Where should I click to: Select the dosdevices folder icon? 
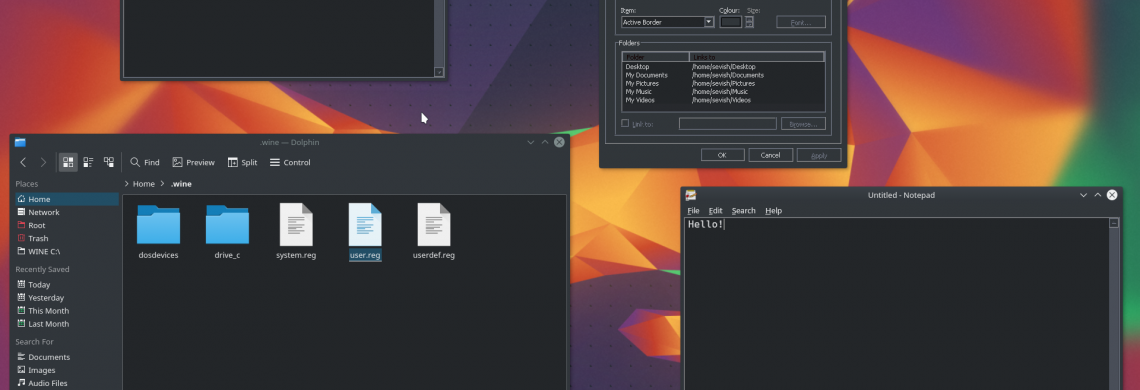coord(158,225)
